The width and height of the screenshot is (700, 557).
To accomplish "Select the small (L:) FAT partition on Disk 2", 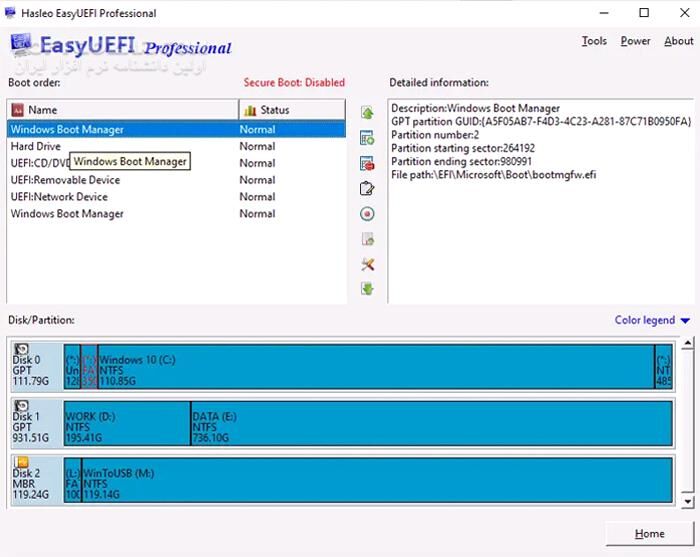I will pos(73,480).
